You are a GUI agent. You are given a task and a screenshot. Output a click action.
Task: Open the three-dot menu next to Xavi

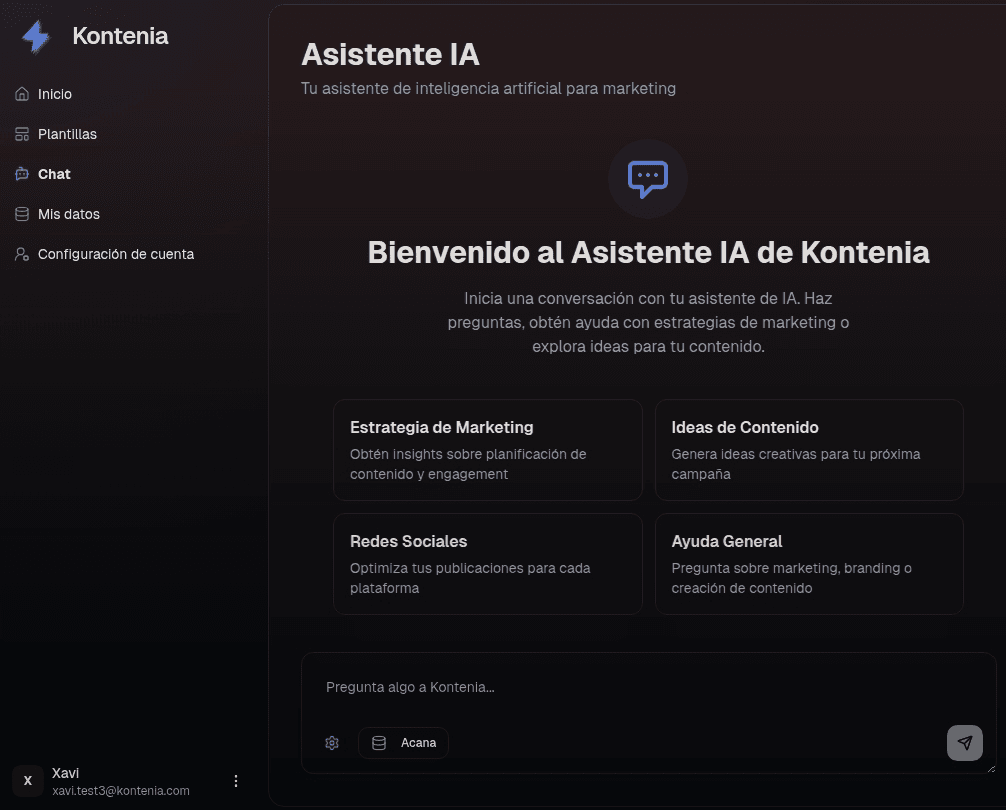(x=236, y=780)
